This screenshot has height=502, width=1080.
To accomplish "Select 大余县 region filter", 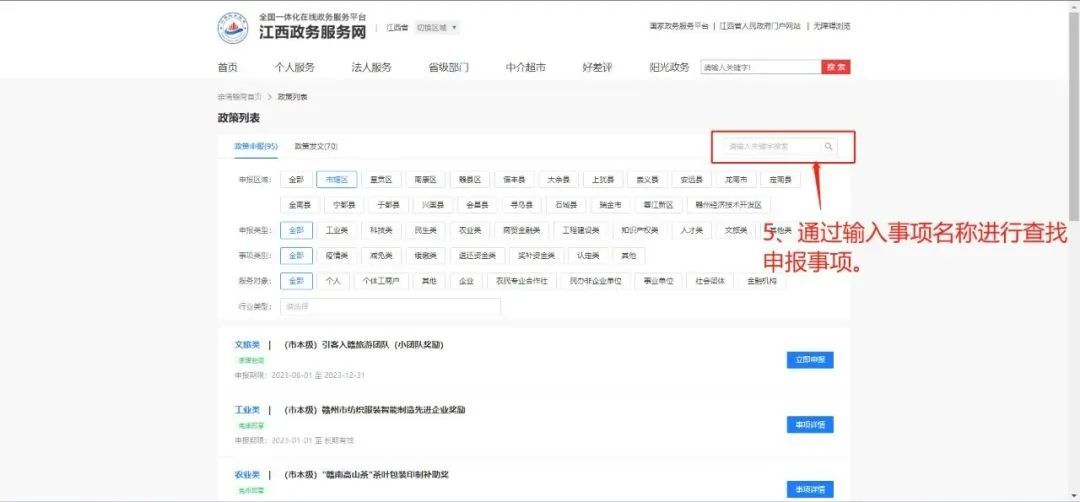I will (559, 180).
